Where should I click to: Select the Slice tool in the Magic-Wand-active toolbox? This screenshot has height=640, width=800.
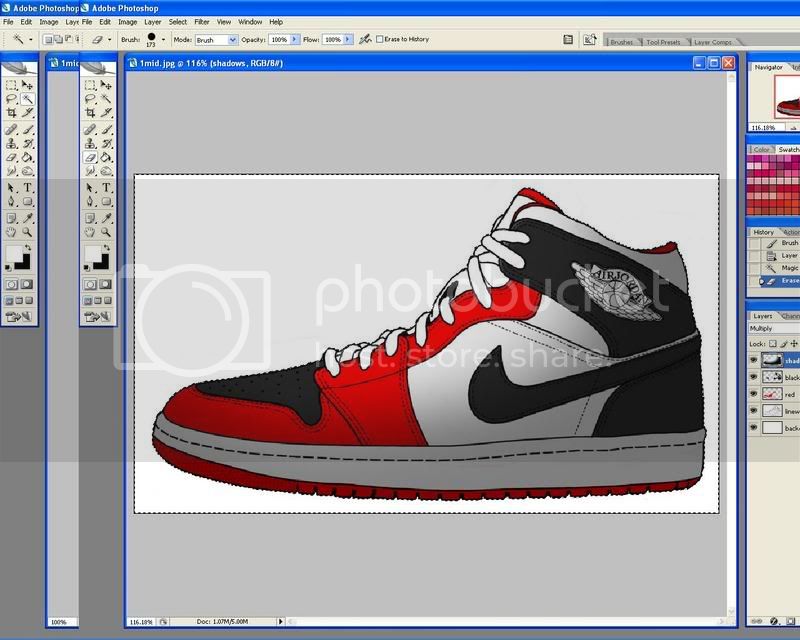[28, 113]
